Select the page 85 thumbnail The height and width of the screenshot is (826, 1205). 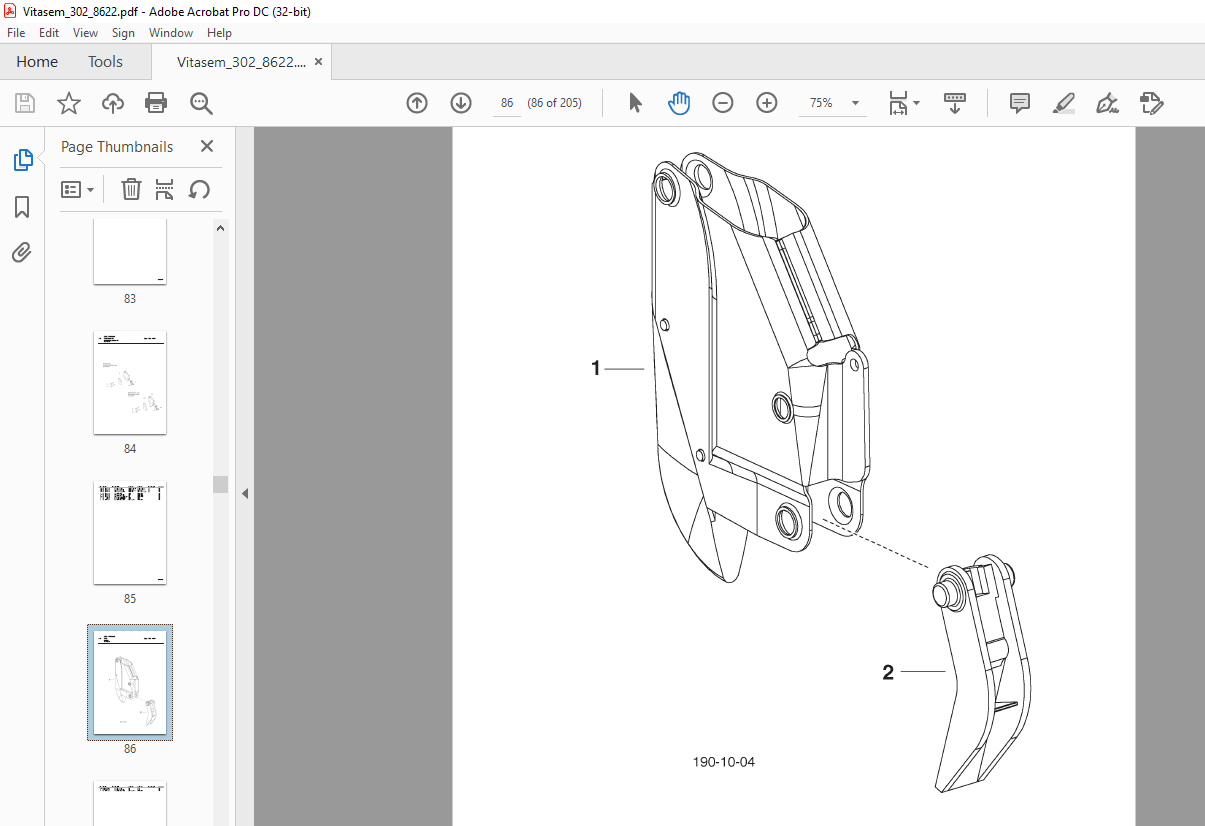(130, 533)
